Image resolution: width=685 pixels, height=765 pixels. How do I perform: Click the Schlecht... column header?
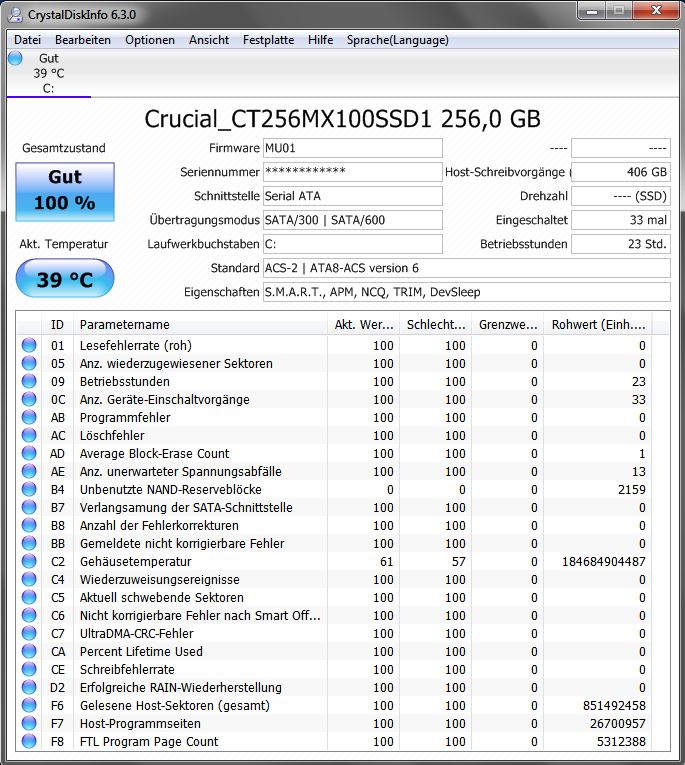click(x=436, y=324)
